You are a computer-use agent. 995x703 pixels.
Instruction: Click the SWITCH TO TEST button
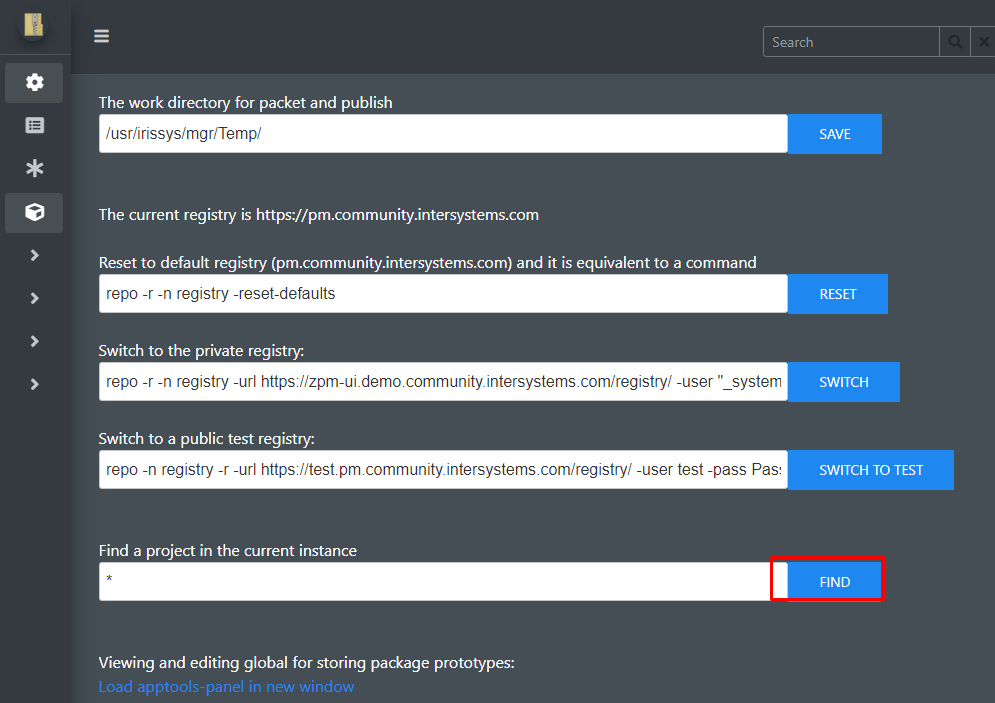click(871, 470)
